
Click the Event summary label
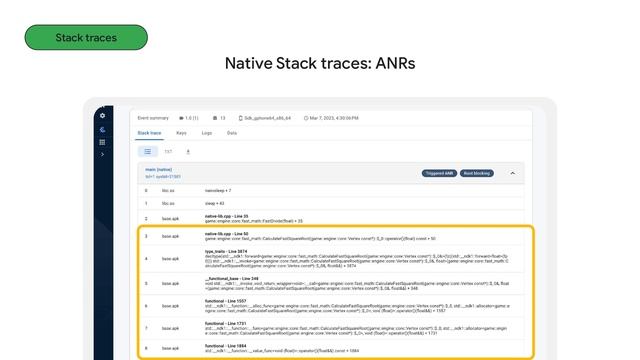(153, 118)
